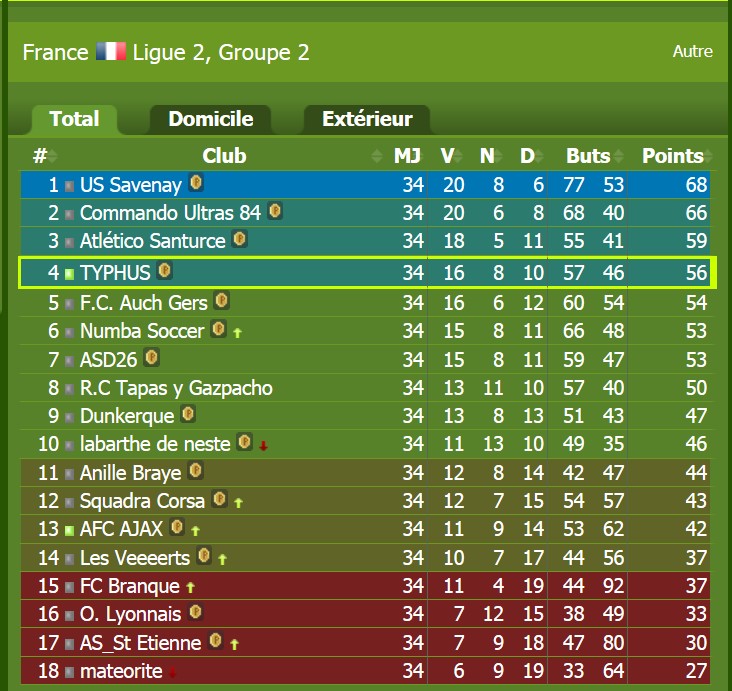Sort table by Points column arrows
The width and height of the screenshot is (732, 691).
point(709,155)
